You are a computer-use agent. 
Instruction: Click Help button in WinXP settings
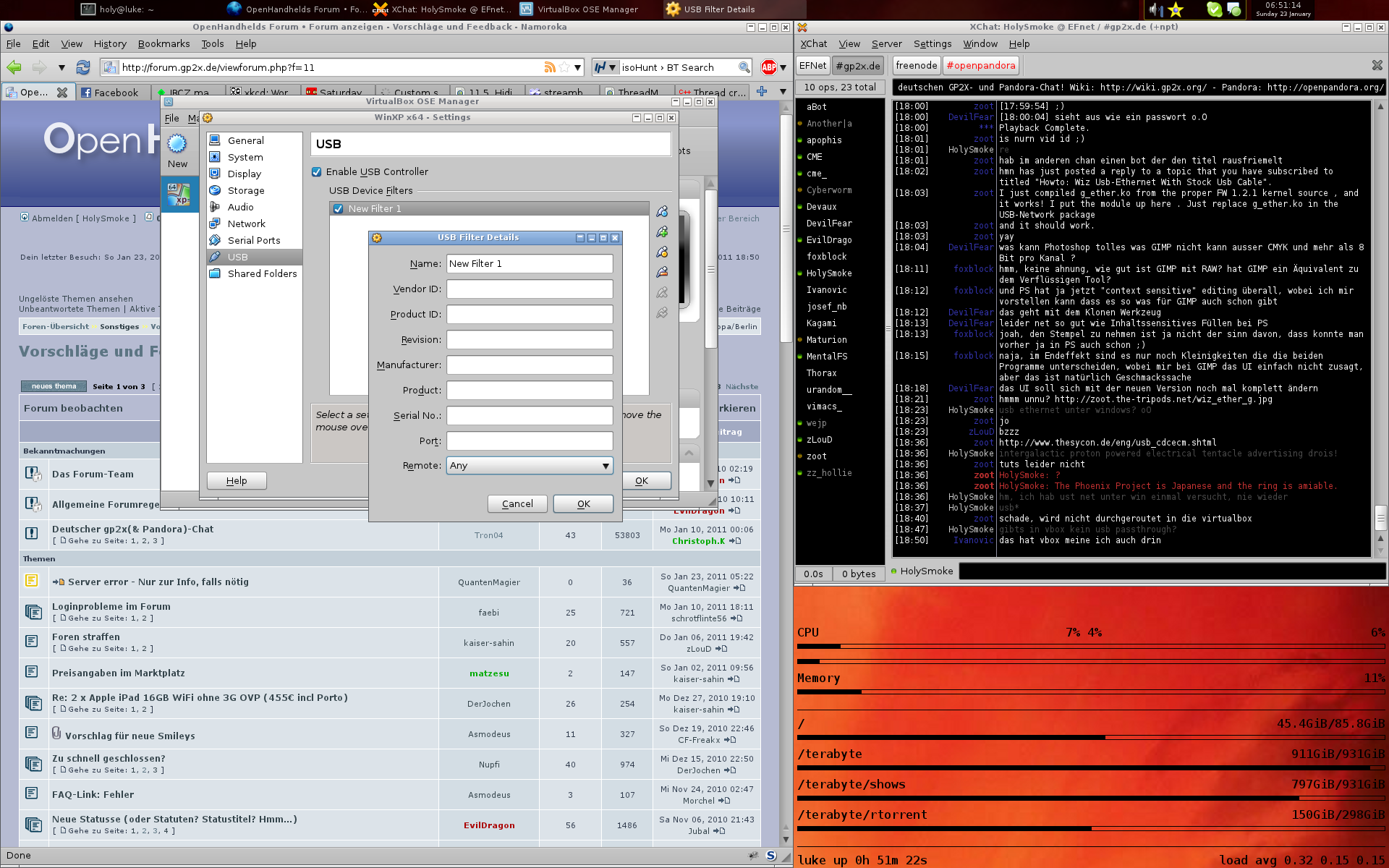coord(237,480)
